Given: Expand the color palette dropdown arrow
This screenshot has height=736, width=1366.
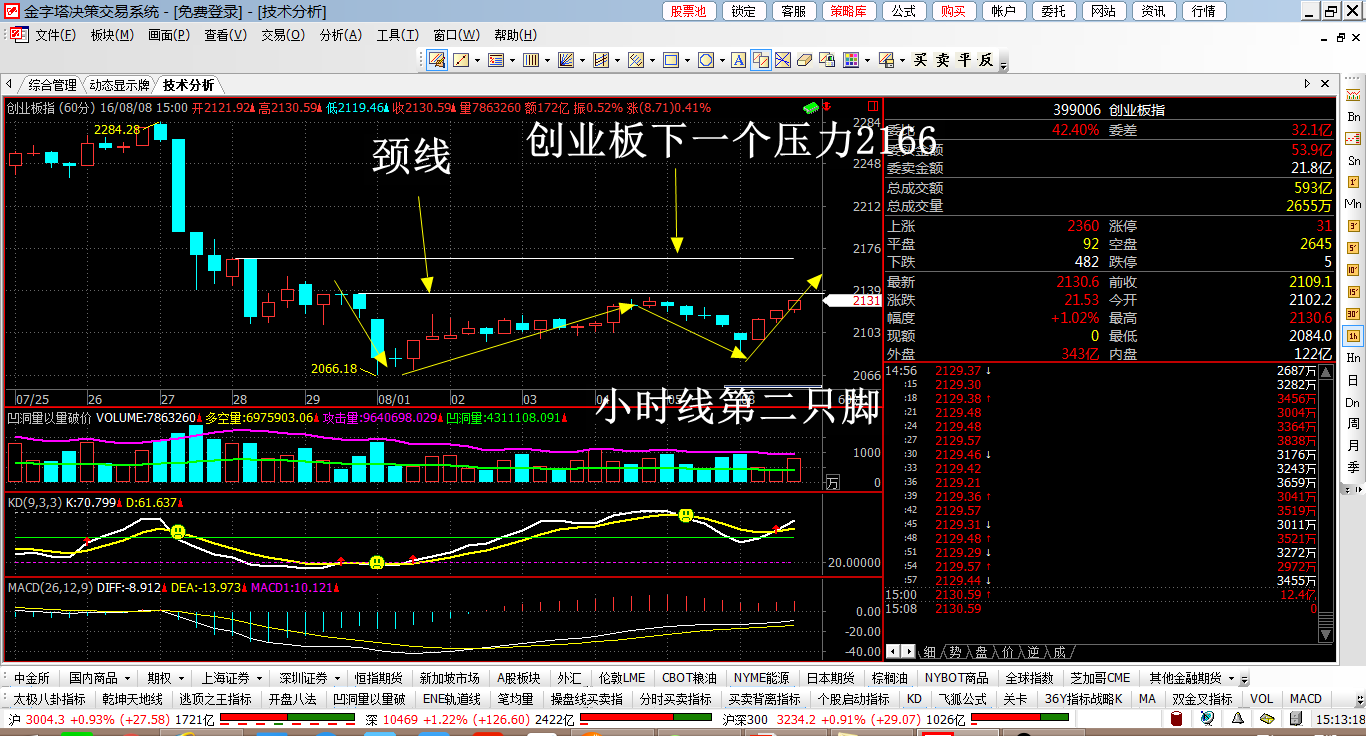Looking at the screenshot, I should pos(867,60).
